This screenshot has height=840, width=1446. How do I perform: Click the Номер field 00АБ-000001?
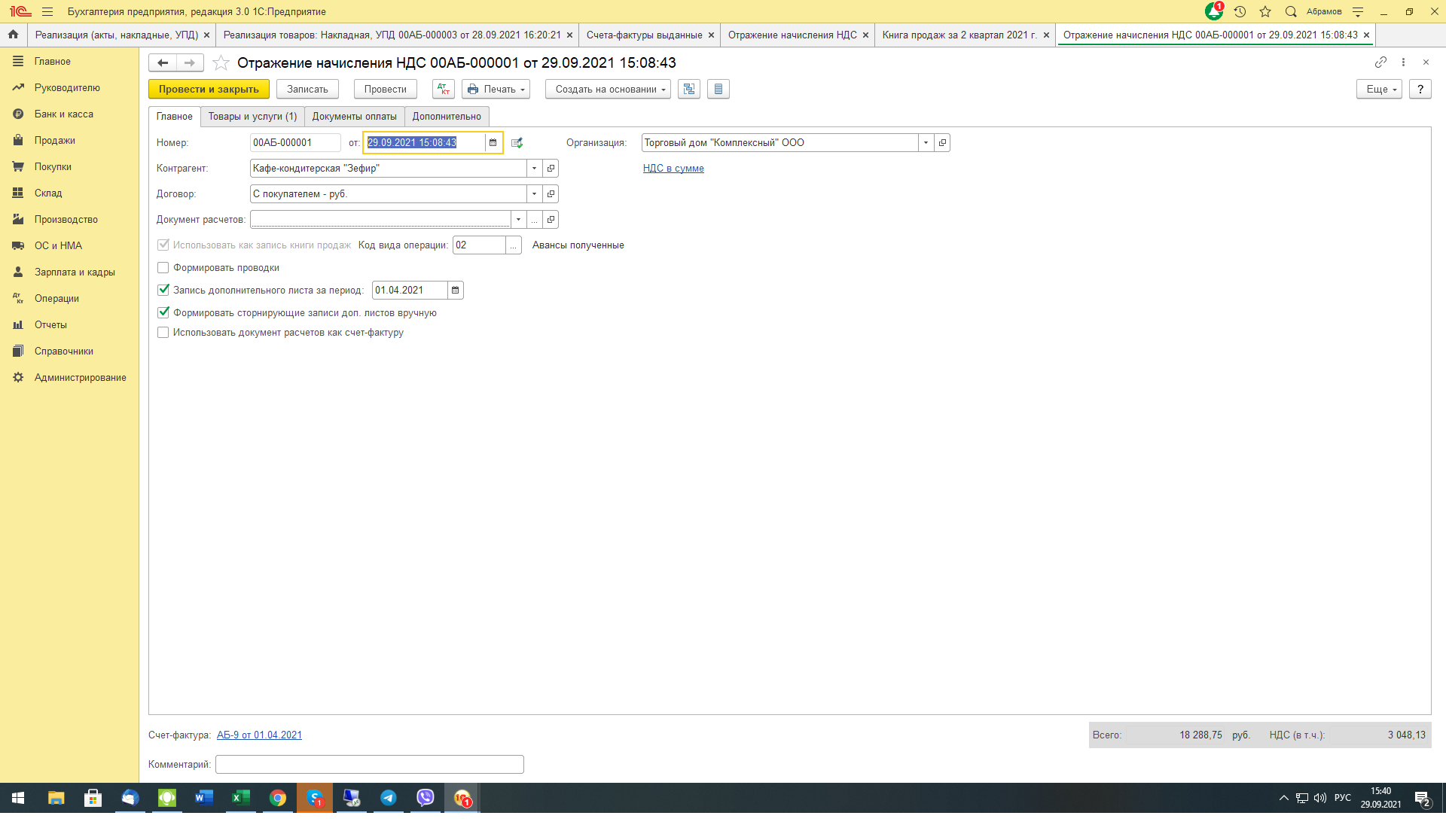tap(294, 142)
